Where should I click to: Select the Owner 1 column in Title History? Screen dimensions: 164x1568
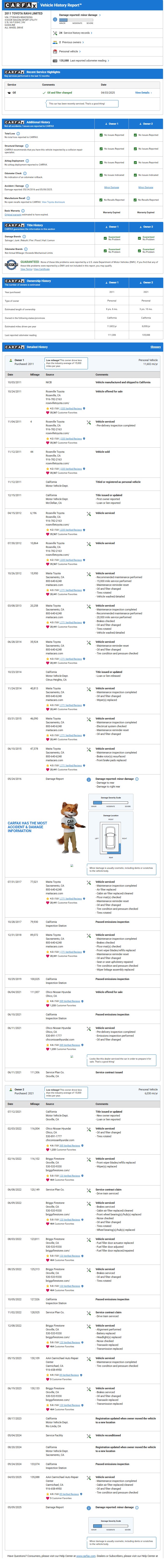112,226
